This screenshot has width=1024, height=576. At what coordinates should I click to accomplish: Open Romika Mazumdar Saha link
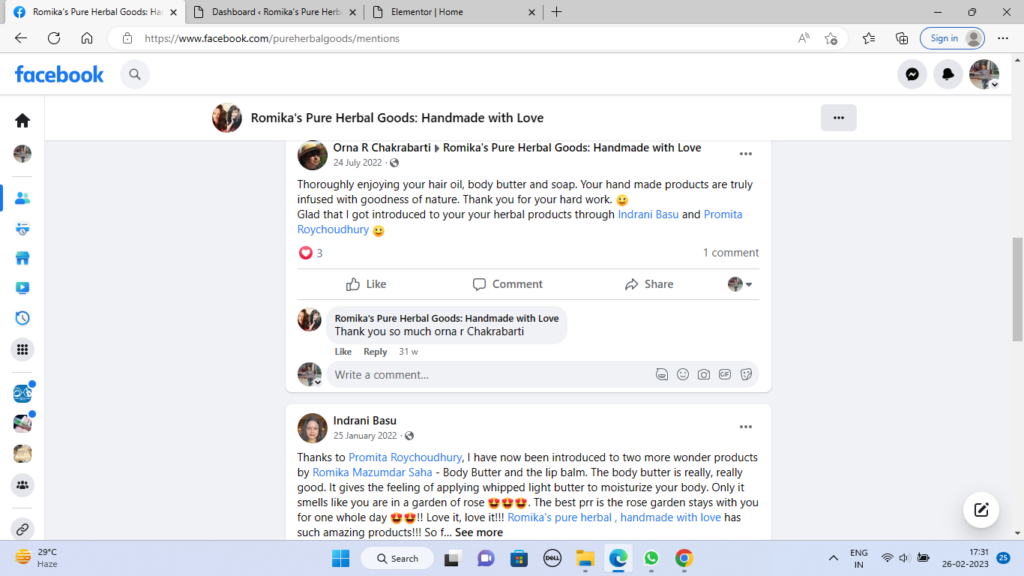coord(372,472)
